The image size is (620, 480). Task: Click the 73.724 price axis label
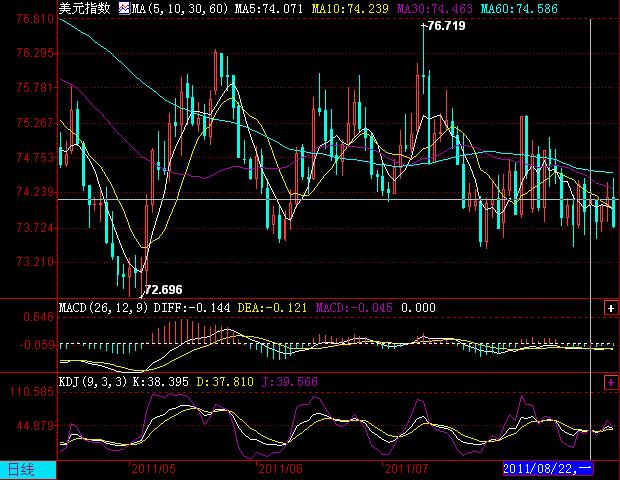[x=35, y=228]
